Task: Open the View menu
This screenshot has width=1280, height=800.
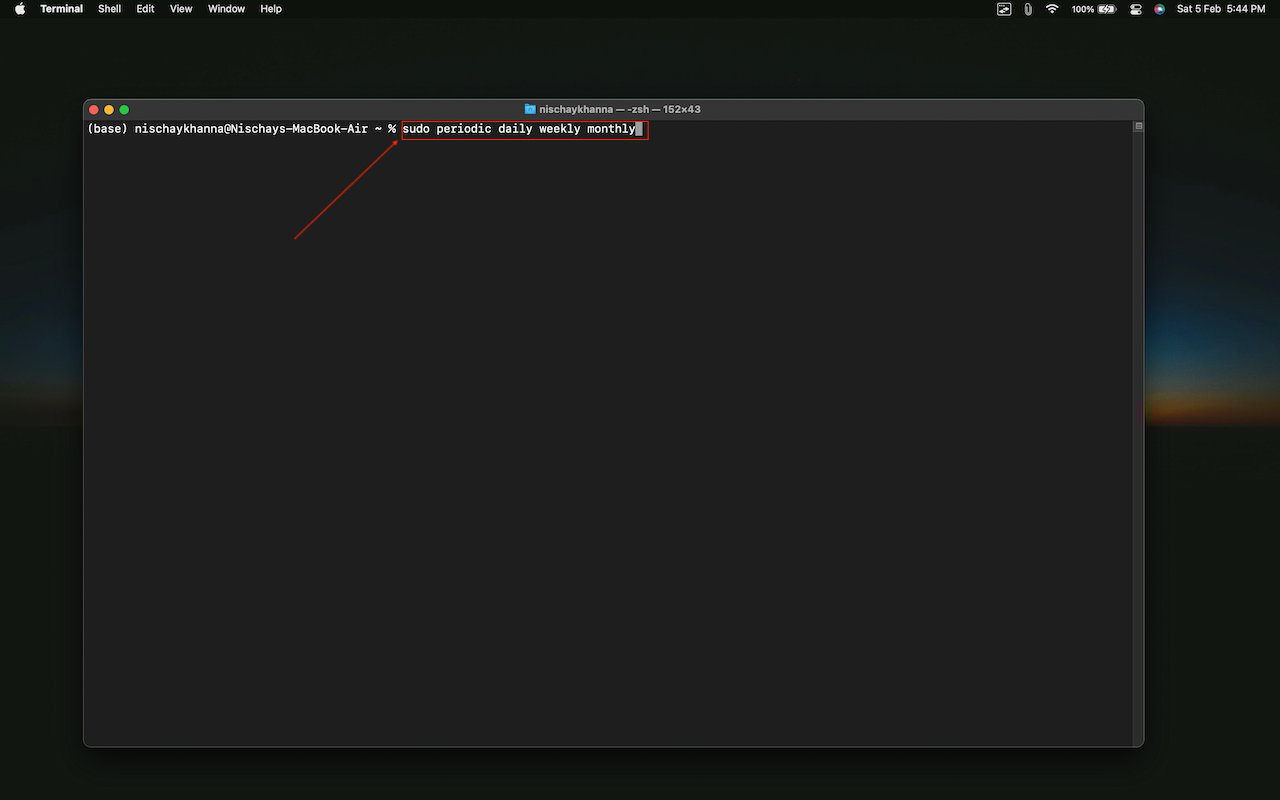Action: 180,9
